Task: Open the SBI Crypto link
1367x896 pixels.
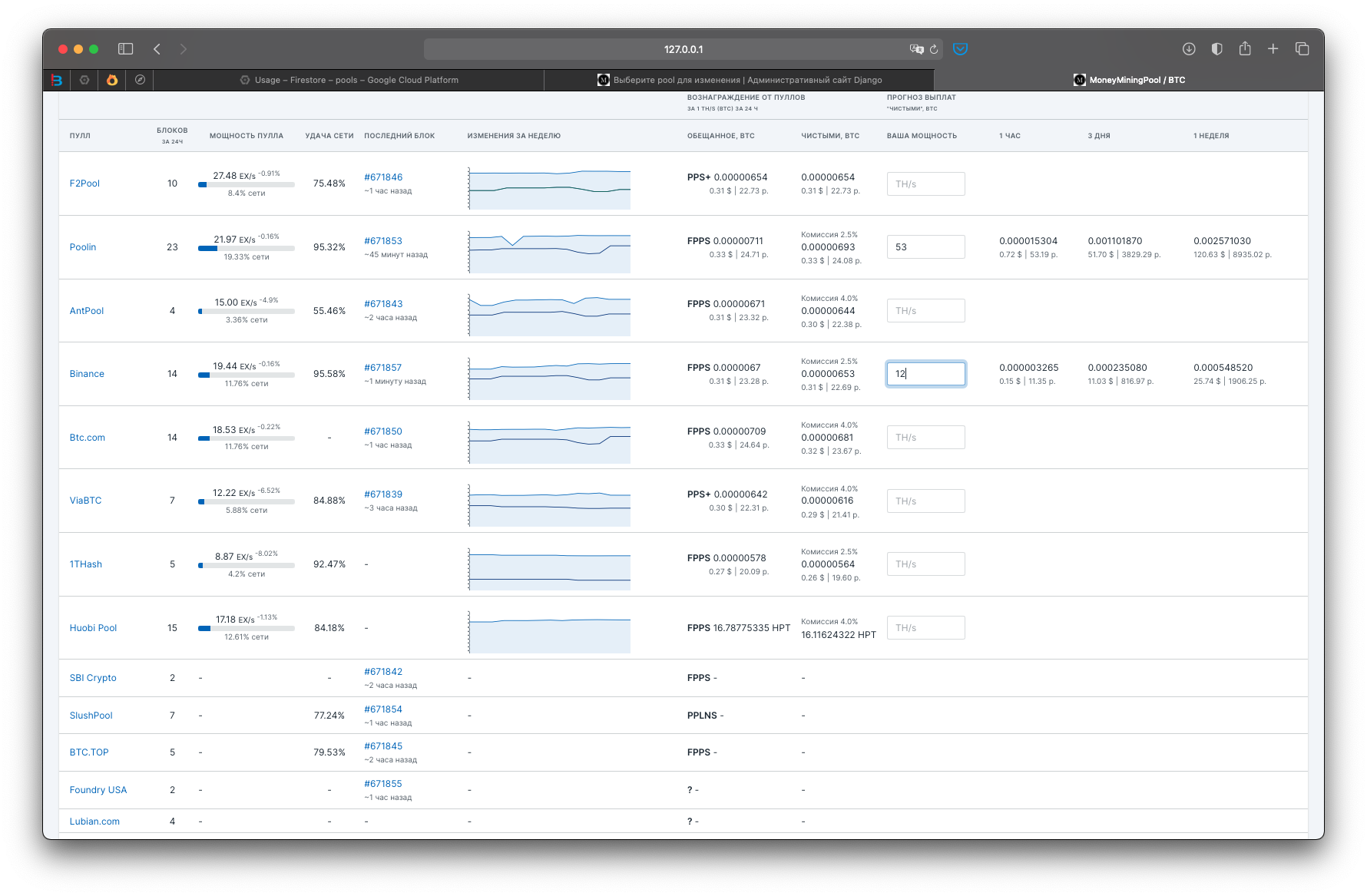Action: point(93,678)
